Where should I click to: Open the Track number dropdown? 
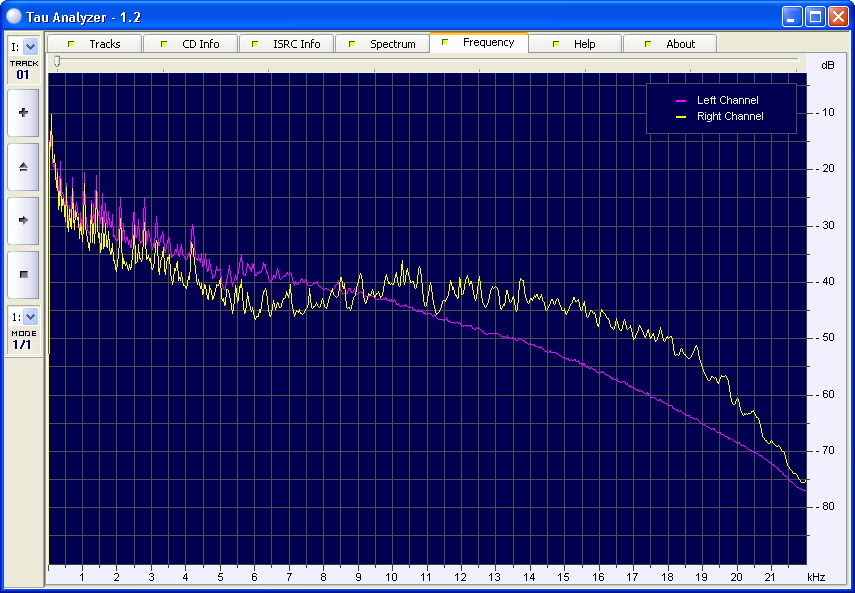pyautogui.click(x=29, y=46)
